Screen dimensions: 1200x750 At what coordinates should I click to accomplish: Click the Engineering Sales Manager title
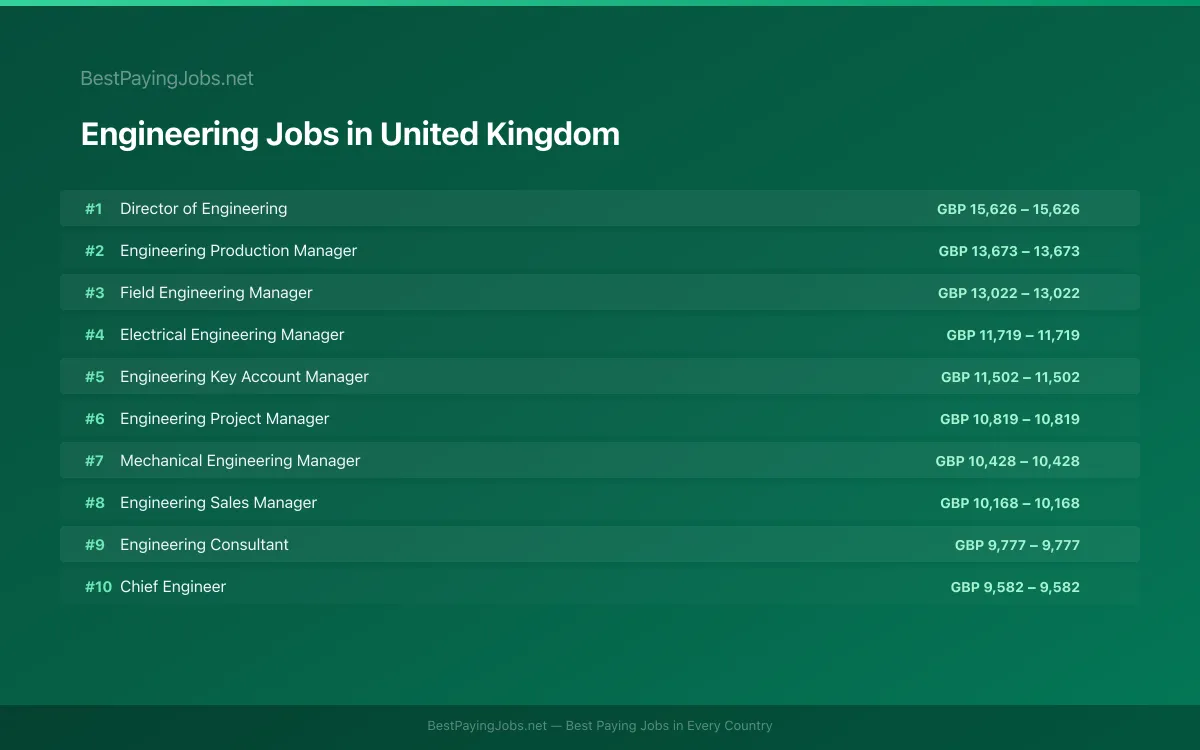(x=218, y=502)
